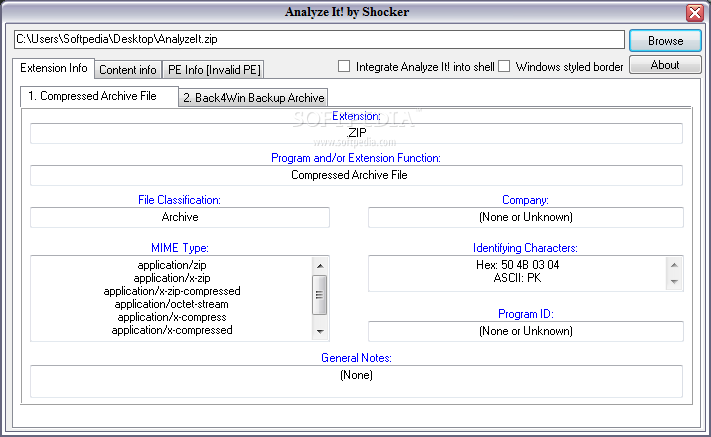Click MIME Type list scroll down arrow
This screenshot has height=437, width=711.
click(320, 331)
